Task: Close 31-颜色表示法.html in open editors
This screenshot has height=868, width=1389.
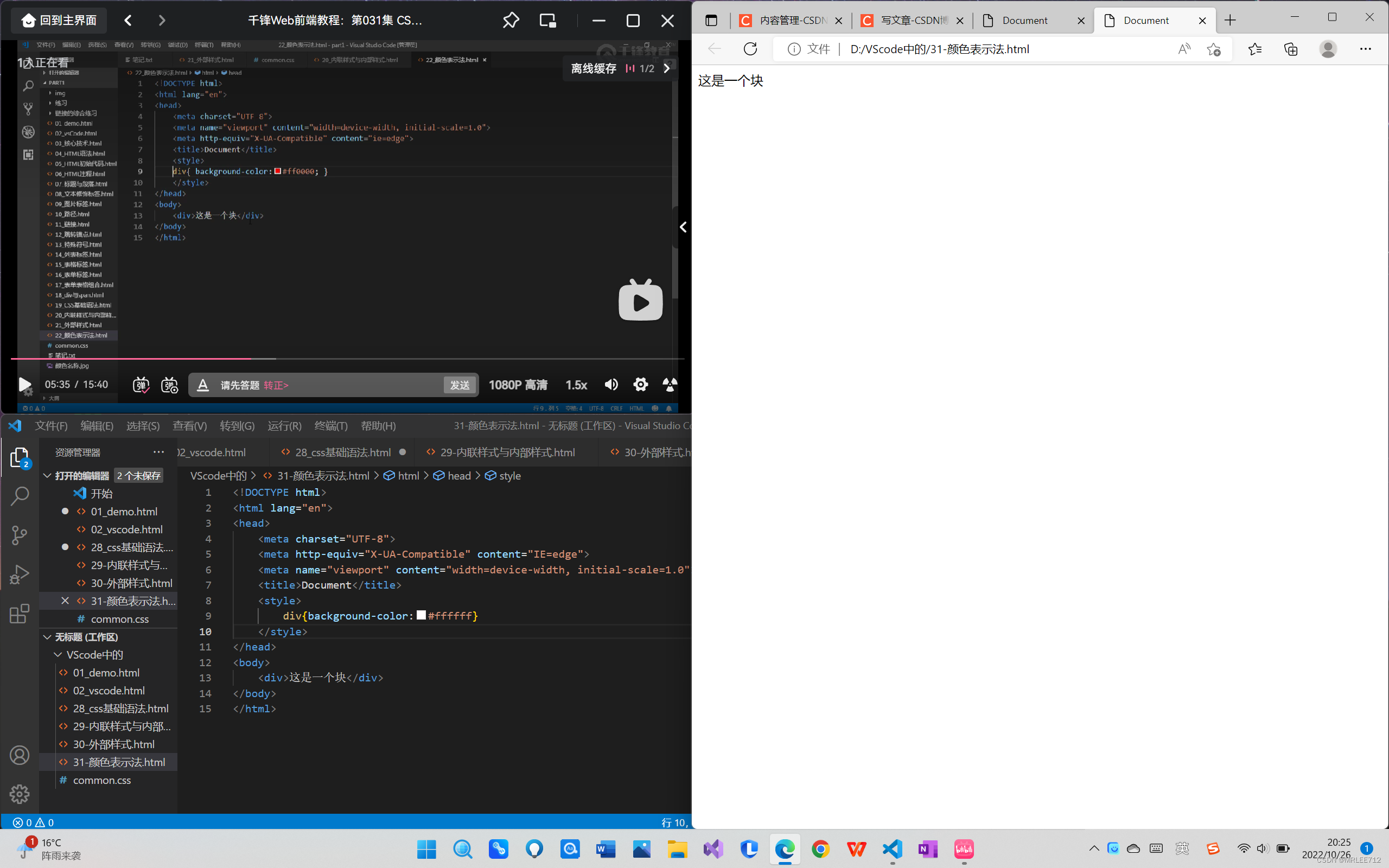Action: coord(65,601)
